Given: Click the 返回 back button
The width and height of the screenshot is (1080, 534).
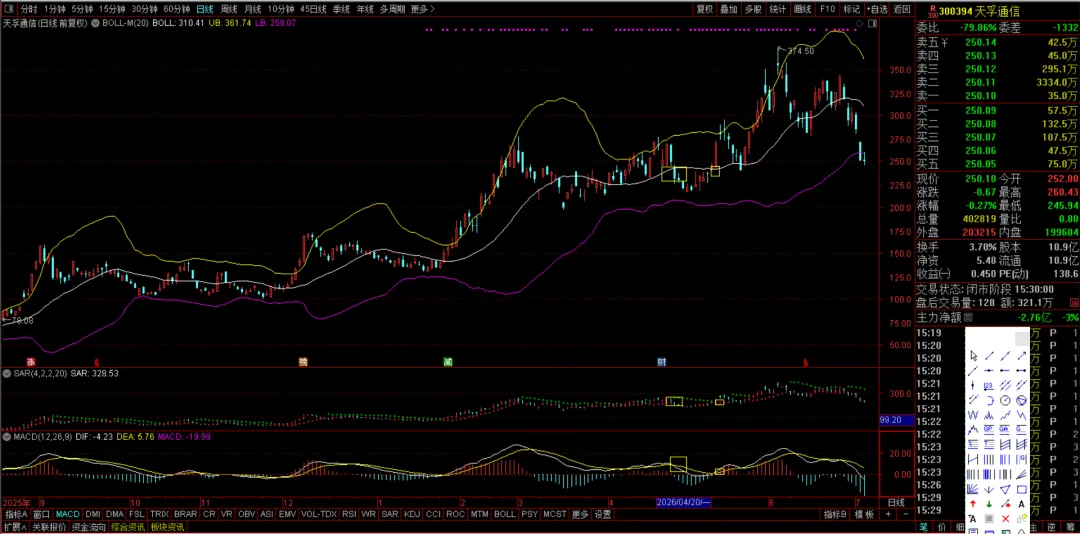Looking at the screenshot, I should (901, 9).
